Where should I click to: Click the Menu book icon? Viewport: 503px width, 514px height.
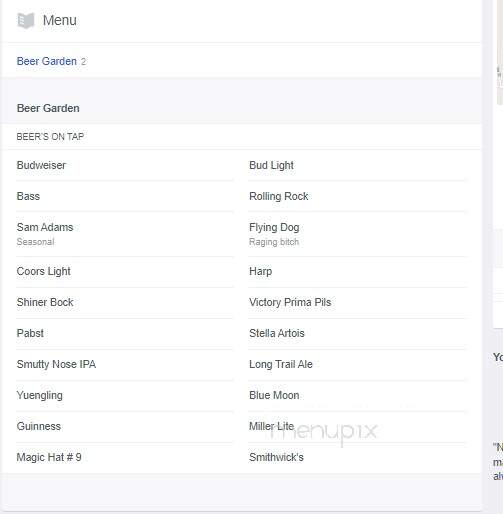pos(26,21)
